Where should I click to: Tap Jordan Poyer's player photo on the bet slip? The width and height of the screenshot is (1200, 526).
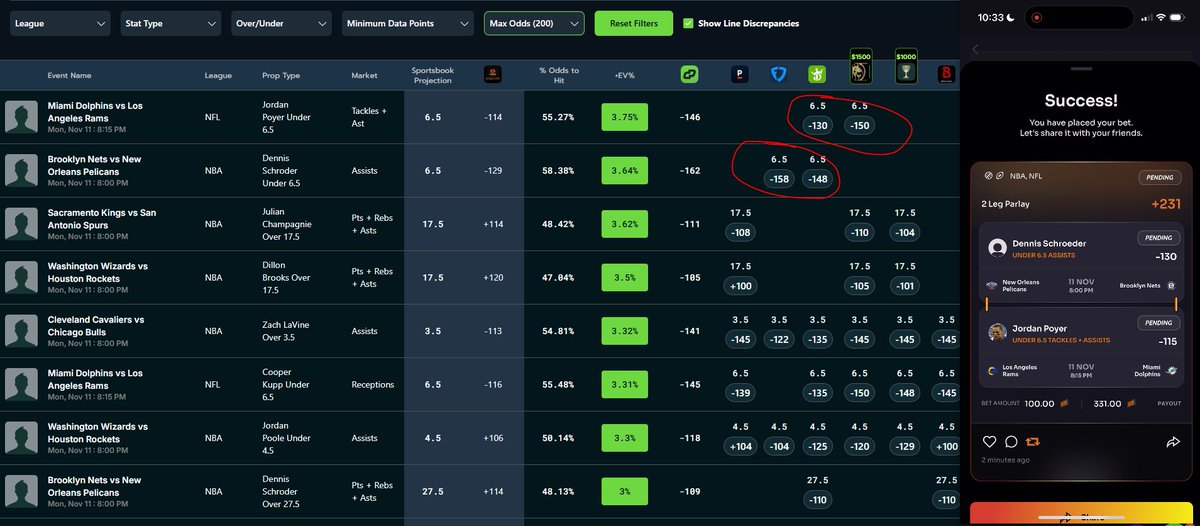[996, 332]
